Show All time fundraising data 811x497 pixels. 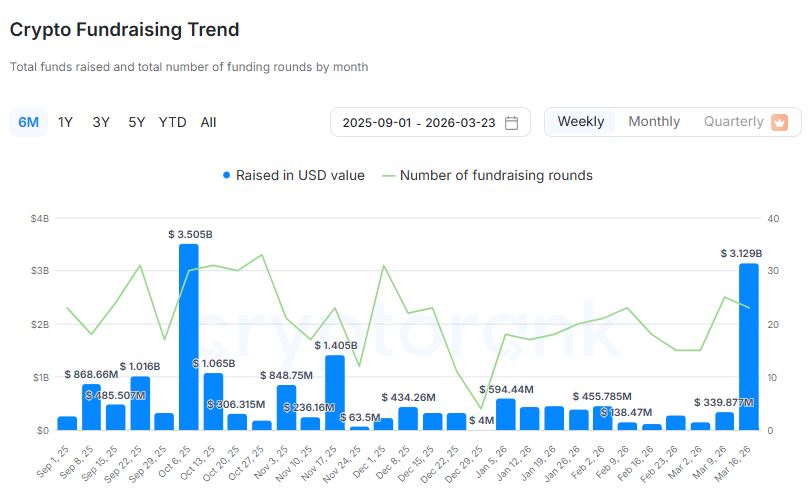[208, 122]
